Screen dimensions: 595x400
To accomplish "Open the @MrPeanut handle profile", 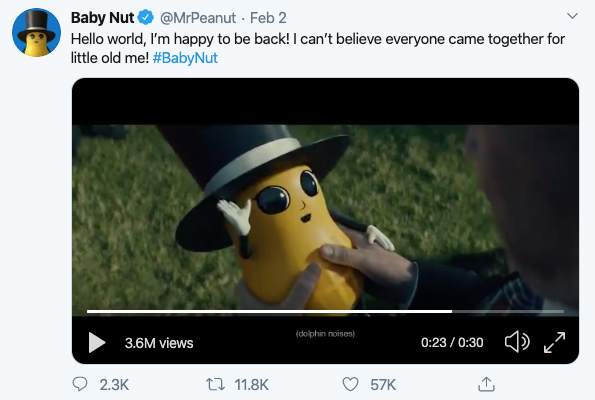I will click(198, 18).
